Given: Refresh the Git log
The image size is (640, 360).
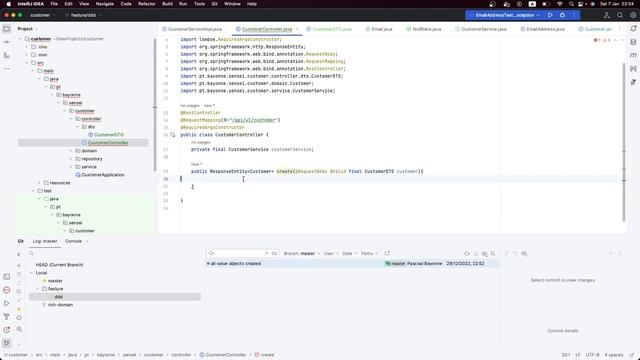Looking at the screenshot, I should pos(467,253).
